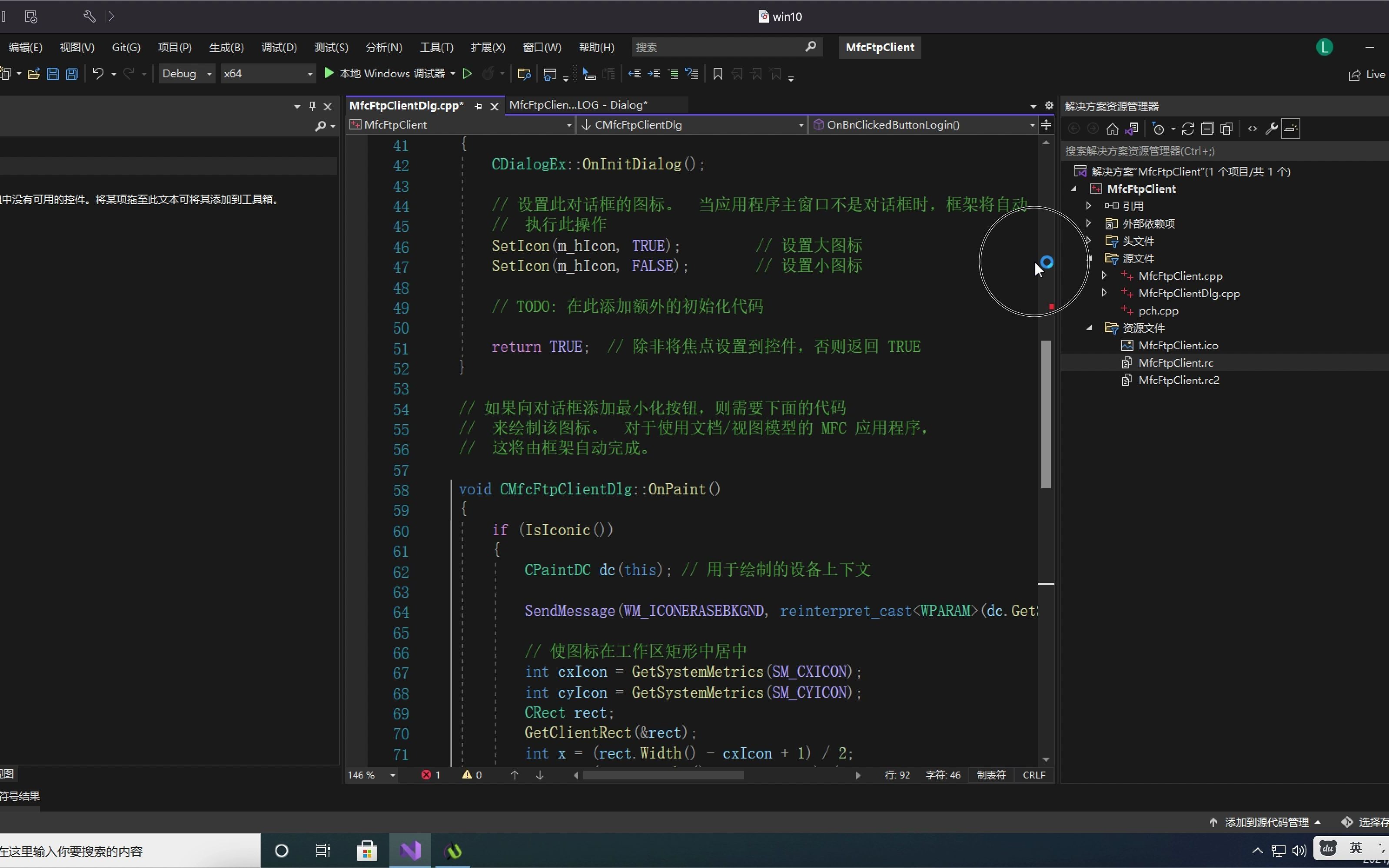The height and width of the screenshot is (868, 1389).
Task: Open the Debug configuration dropdown
Action: click(187, 73)
